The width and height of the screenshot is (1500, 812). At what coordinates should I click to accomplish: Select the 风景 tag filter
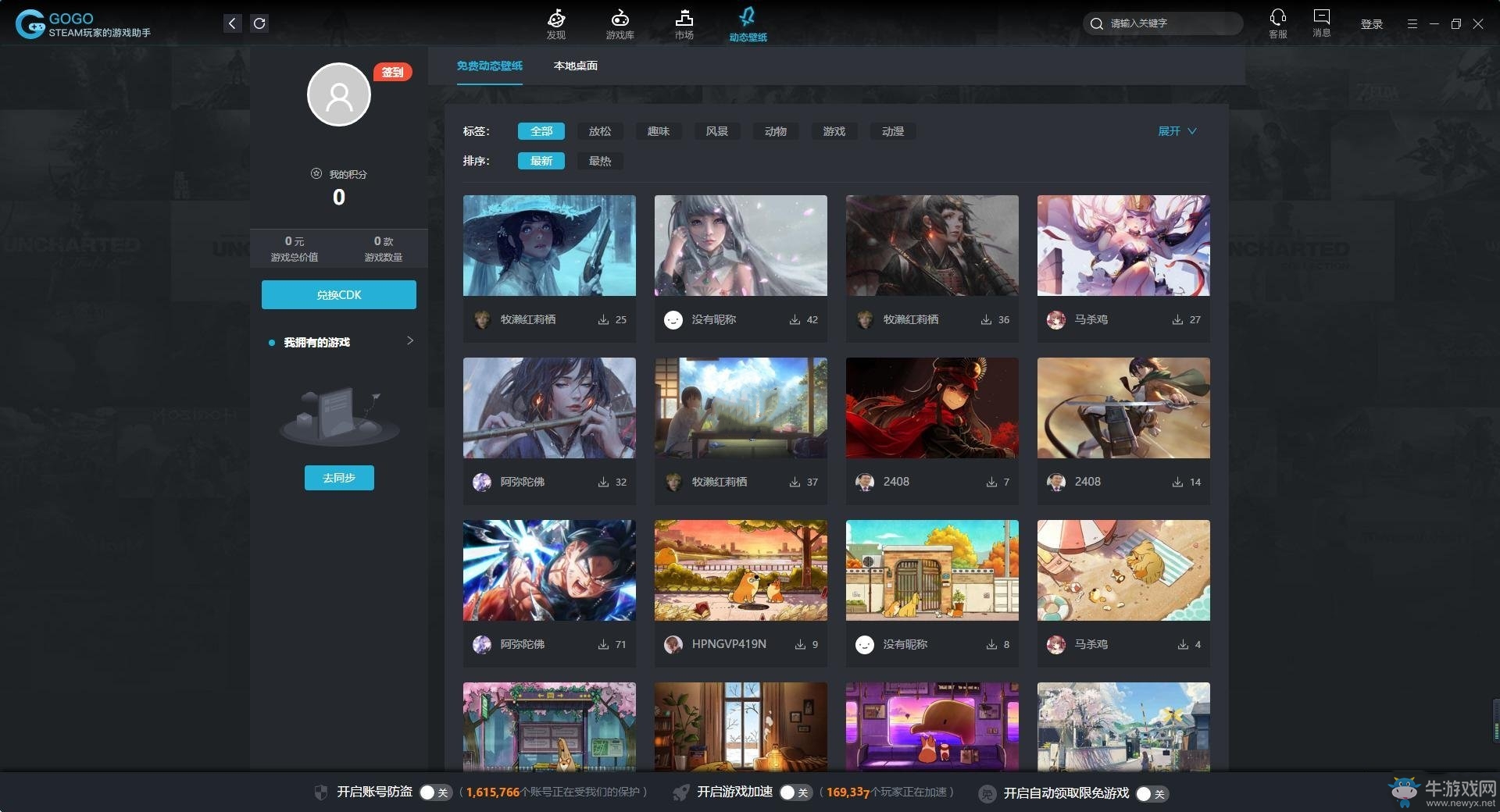coord(717,131)
